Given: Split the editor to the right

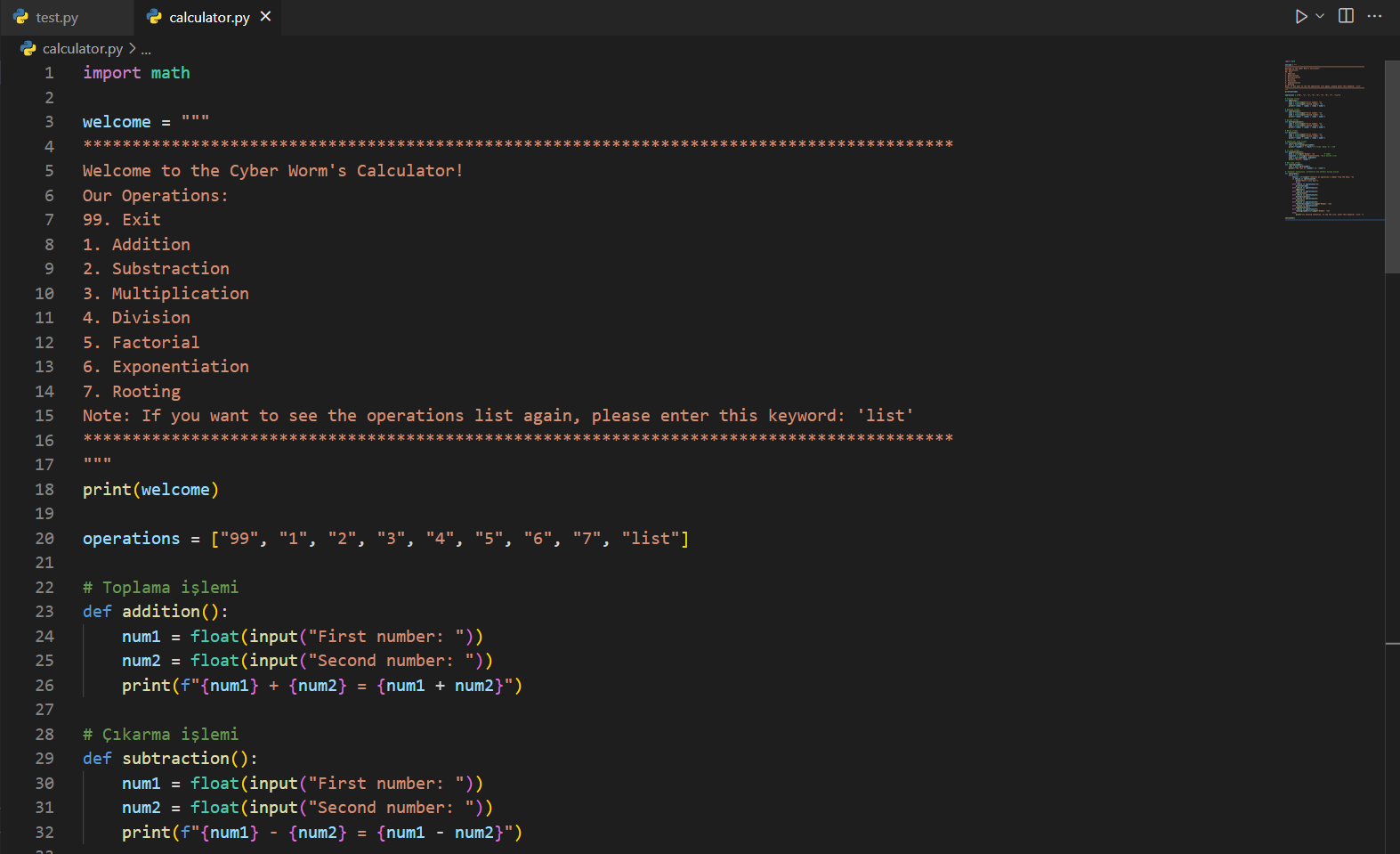Looking at the screenshot, I should [x=1346, y=17].
